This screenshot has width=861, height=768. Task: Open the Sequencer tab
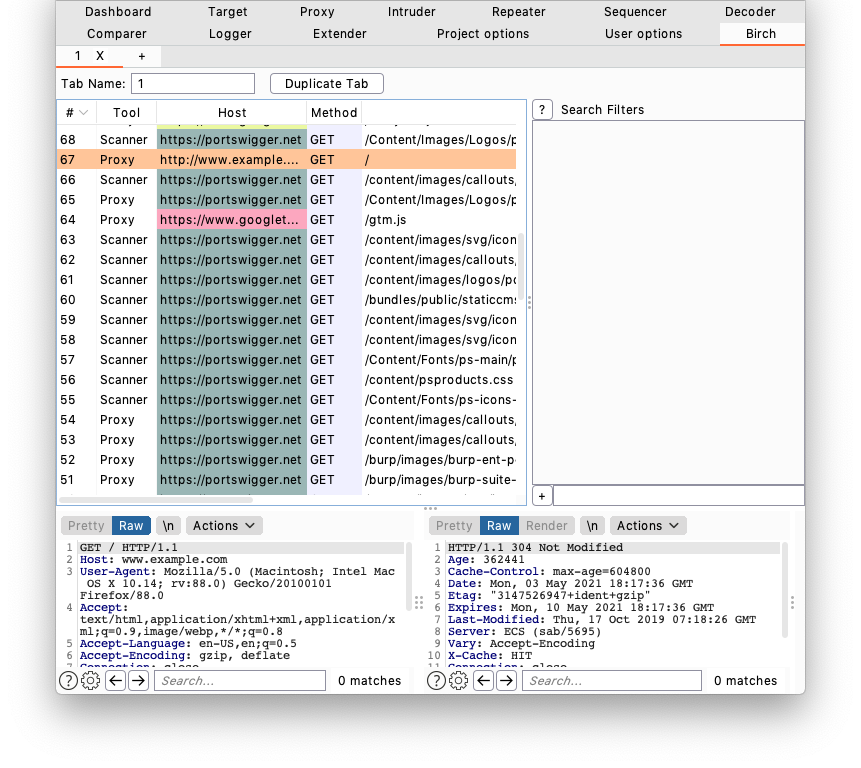[x=635, y=12]
